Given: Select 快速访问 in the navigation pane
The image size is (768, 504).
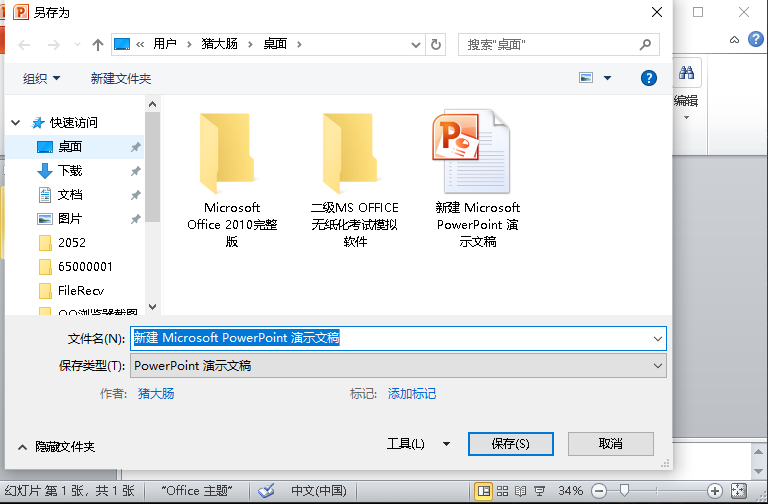Looking at the screenshot, I should tap(73, 122).
